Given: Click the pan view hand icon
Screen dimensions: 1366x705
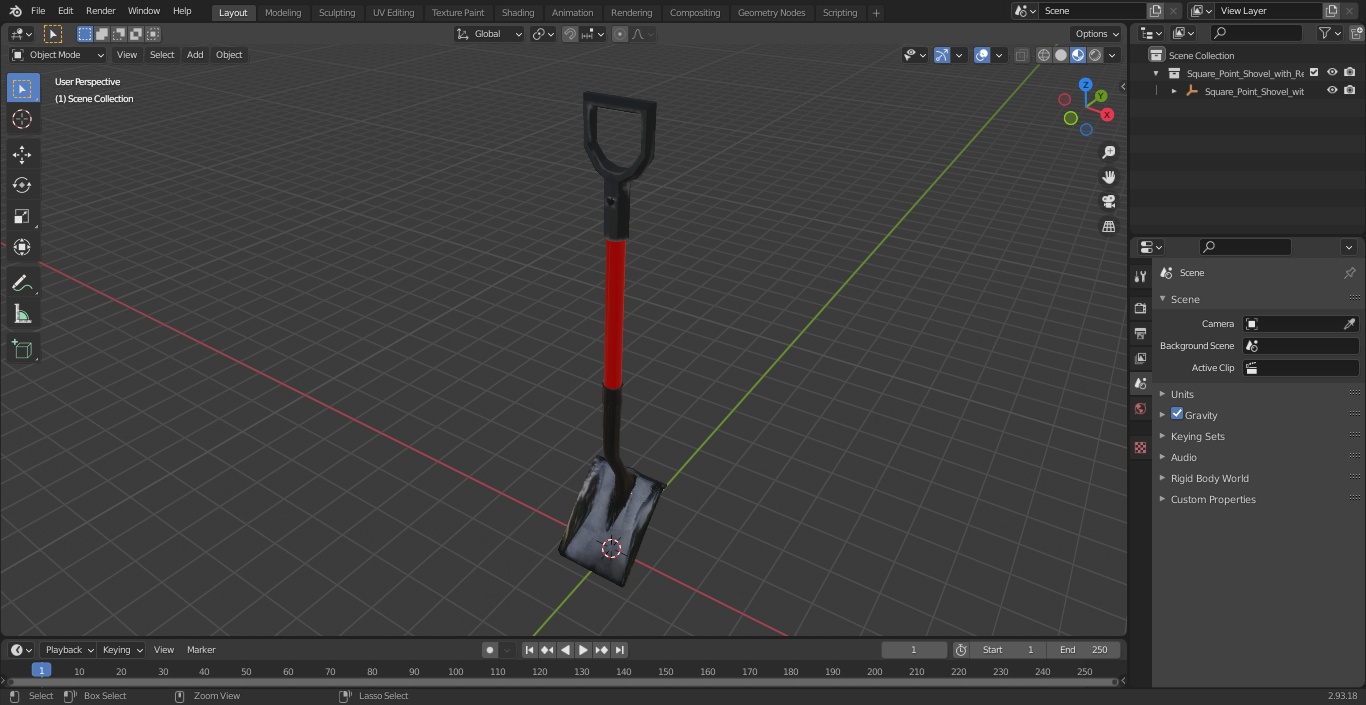Looking at the screenshot, I should click(x=1108, y=177).
